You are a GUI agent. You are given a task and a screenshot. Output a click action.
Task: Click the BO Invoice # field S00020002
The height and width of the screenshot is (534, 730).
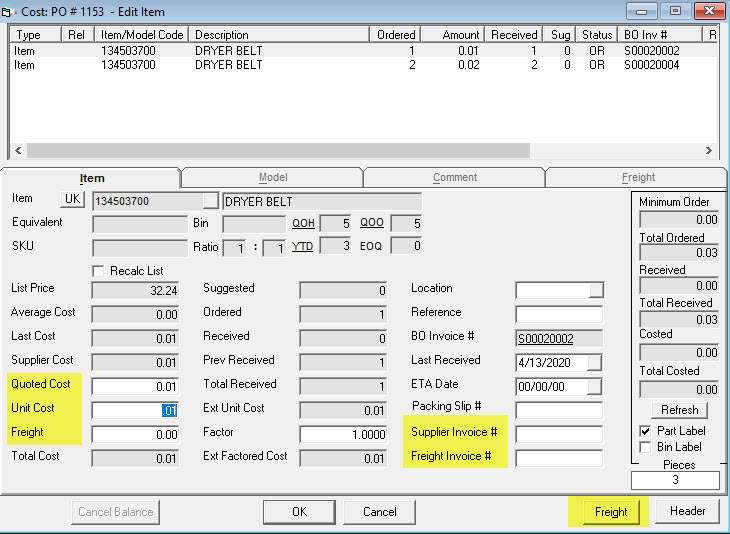tap(559, 338)
